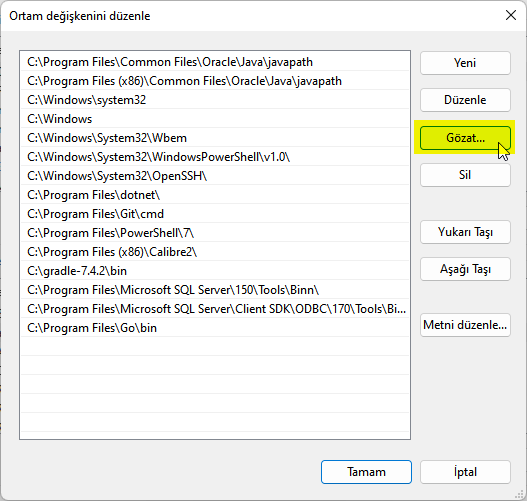Select the C:\Windows\system32 entry
Screen dimensions: 527x501
pyautogui.click(x=215, y=100)
